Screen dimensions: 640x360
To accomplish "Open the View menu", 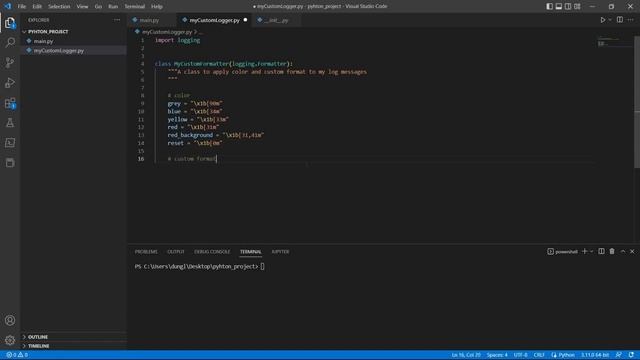I will pyautogui.click(x=82, y=7).
